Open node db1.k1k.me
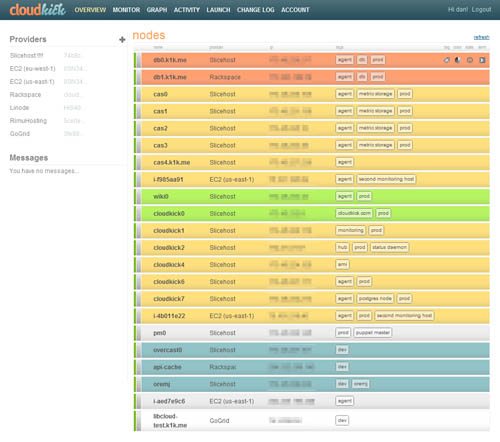 point(170,77)
